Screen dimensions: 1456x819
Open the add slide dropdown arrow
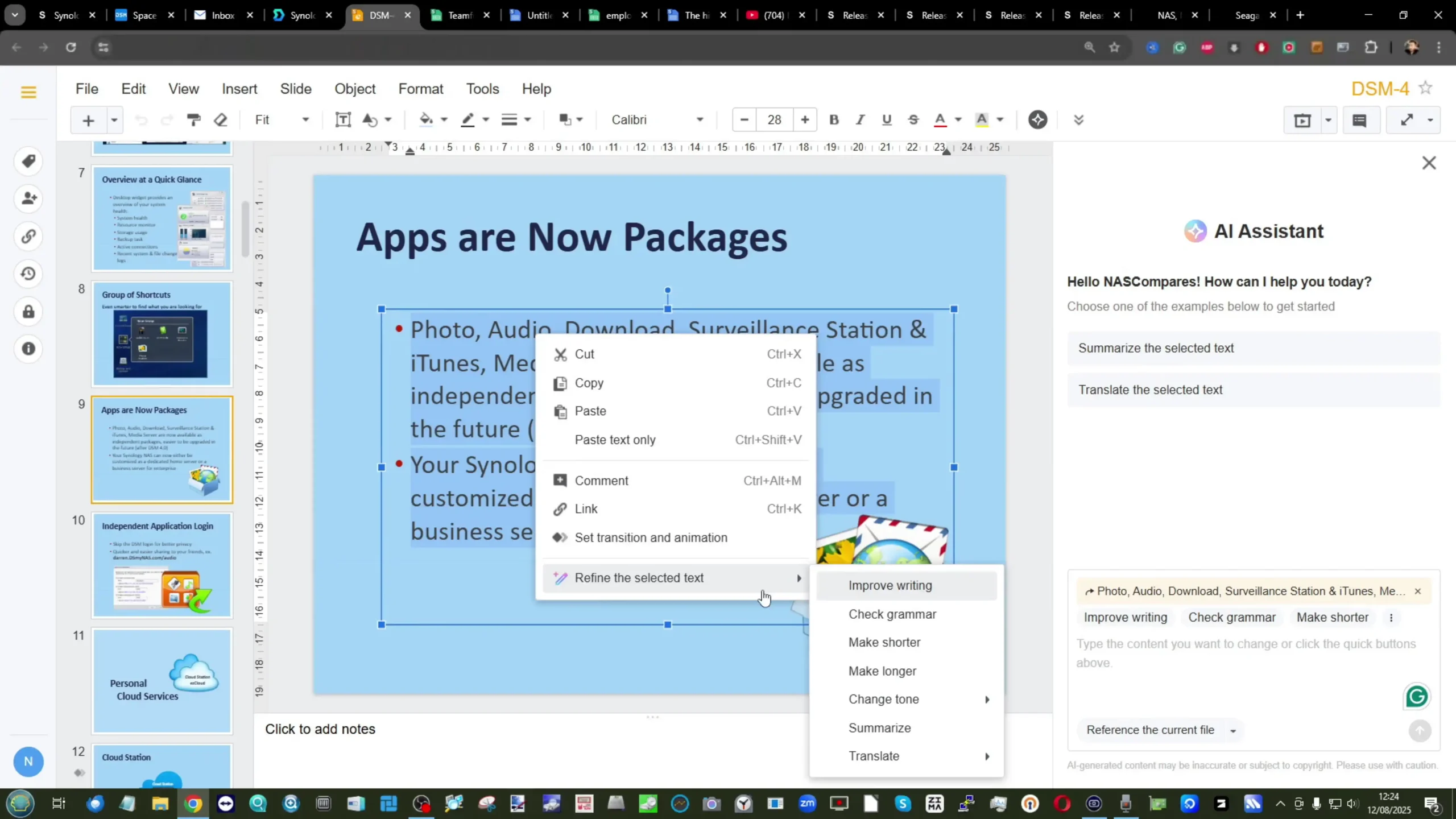click(x=114, y=120)
